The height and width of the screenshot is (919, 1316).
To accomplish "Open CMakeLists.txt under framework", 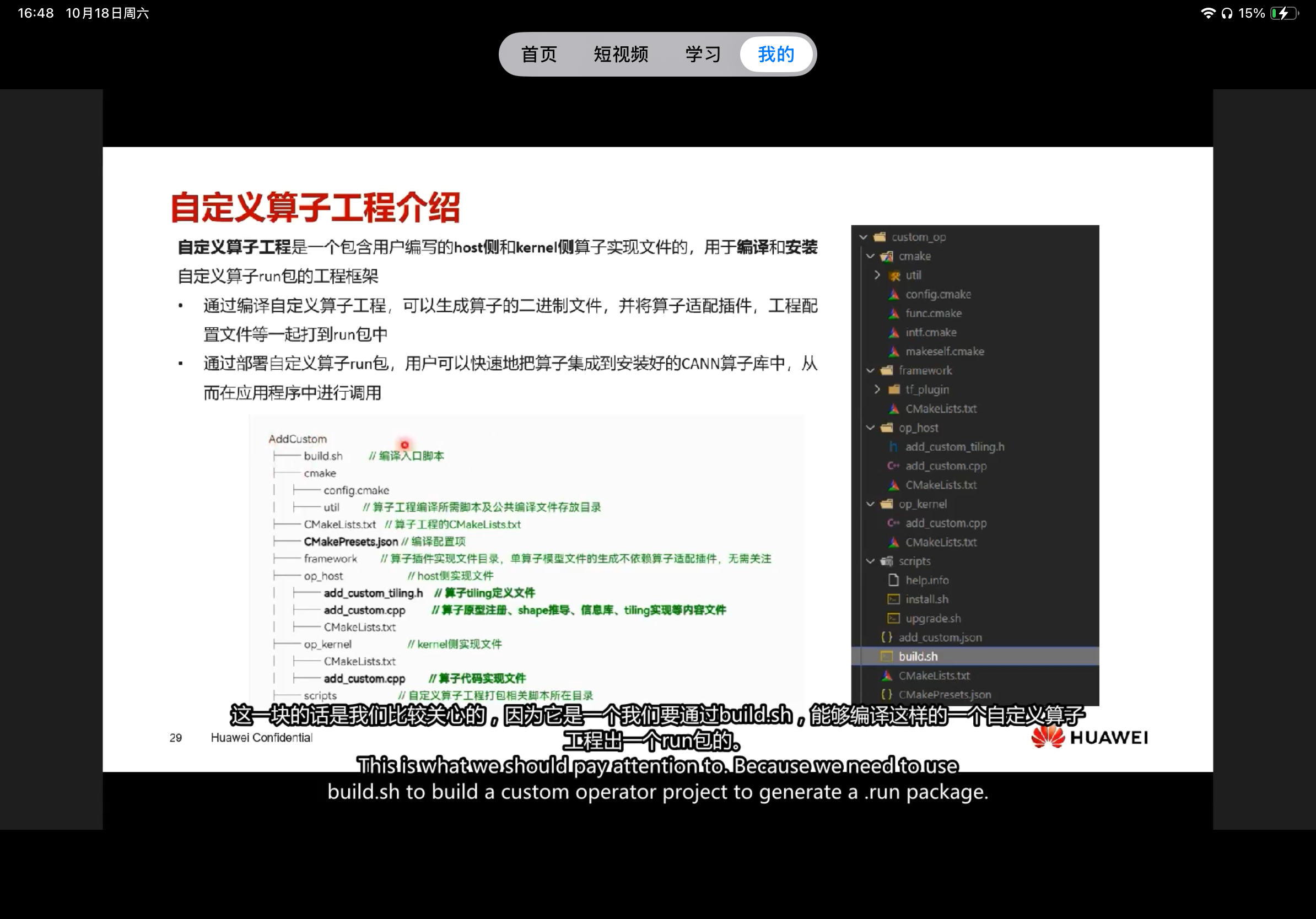I will [x=941, y=409].
